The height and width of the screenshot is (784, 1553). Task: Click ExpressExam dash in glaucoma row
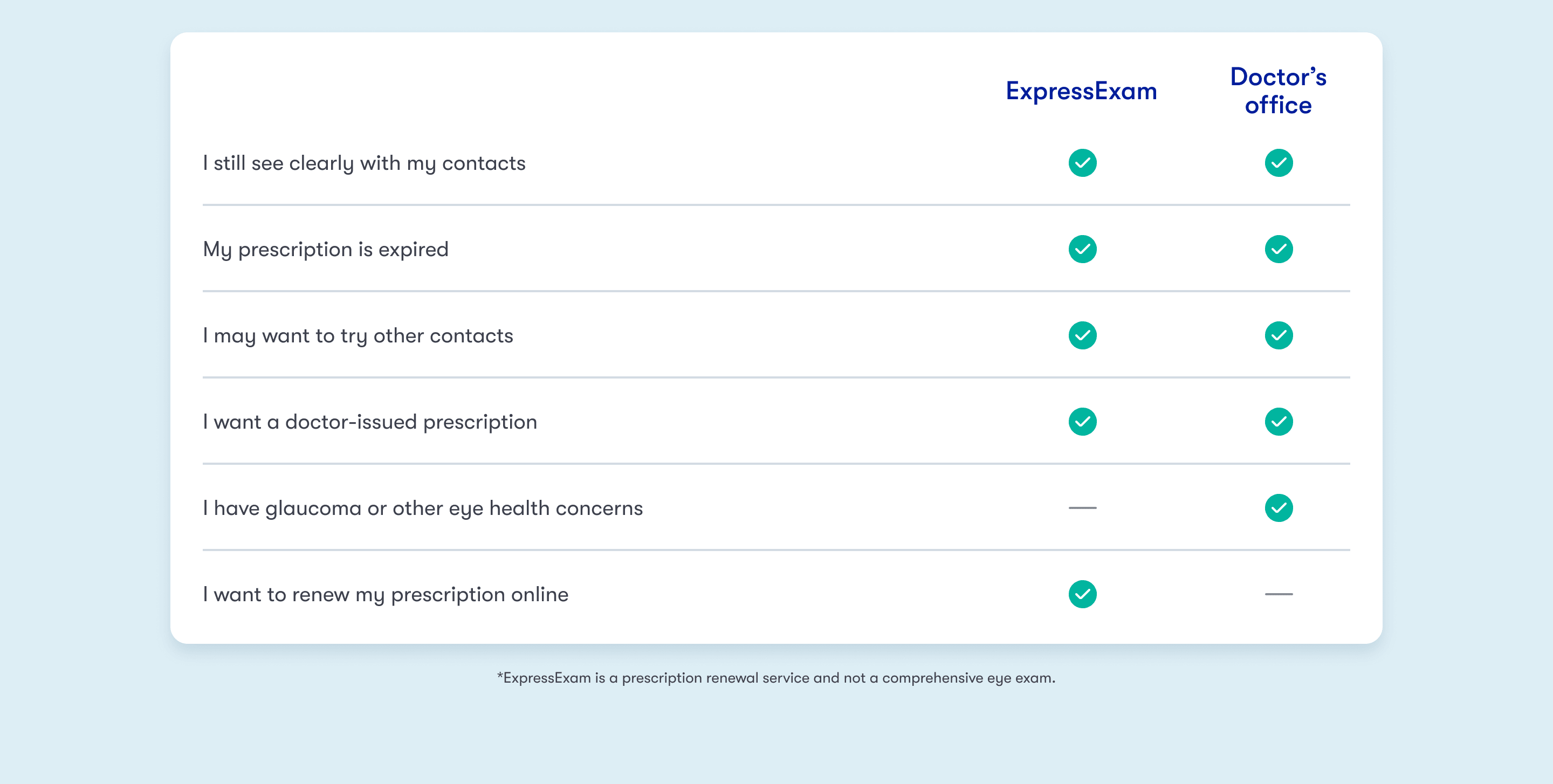(x=1082, y=507)
